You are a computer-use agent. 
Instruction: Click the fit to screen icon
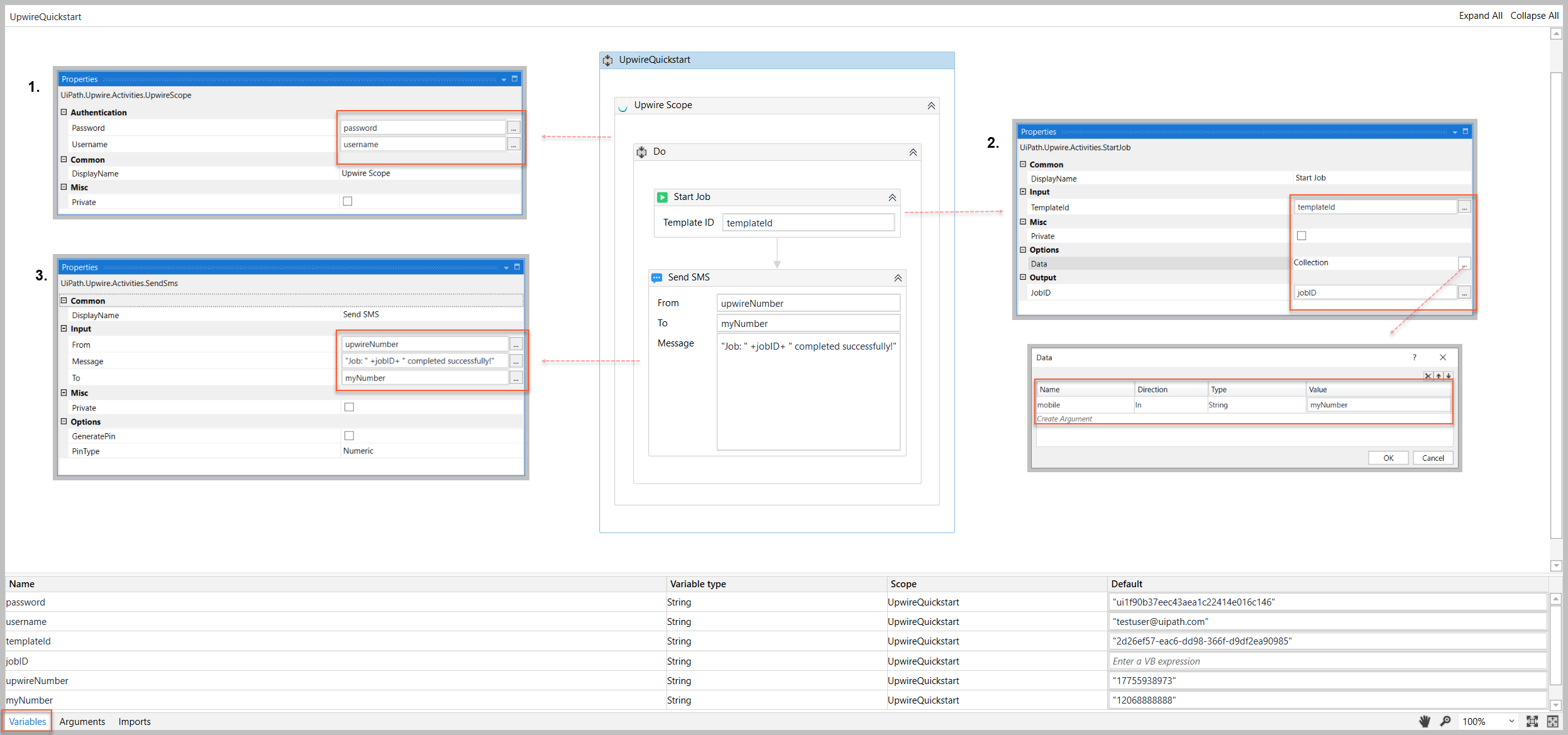click(x=1532, y=721)
